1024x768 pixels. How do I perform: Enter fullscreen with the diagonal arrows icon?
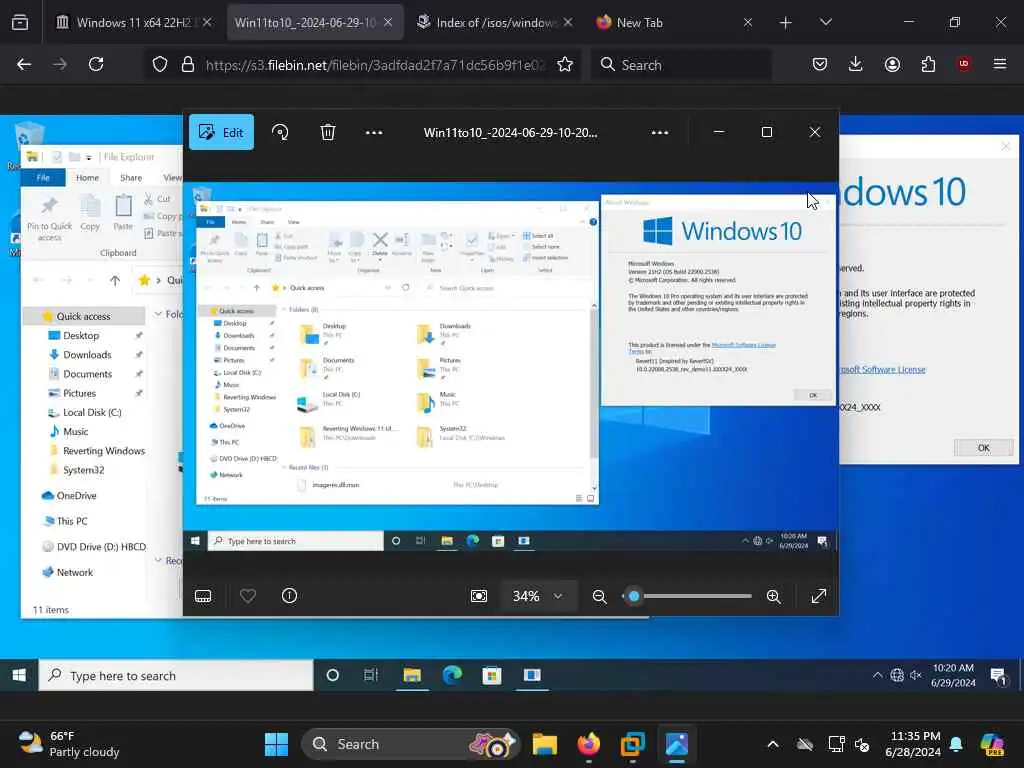click(x=818, y=596)
